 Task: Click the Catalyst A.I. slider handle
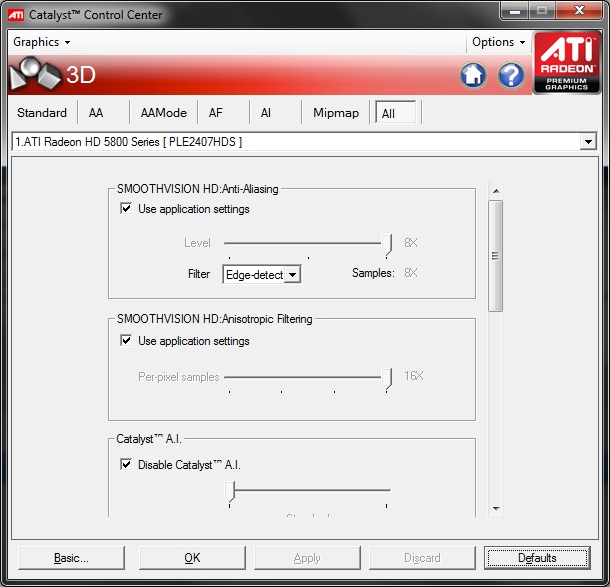tap(230, 492)
